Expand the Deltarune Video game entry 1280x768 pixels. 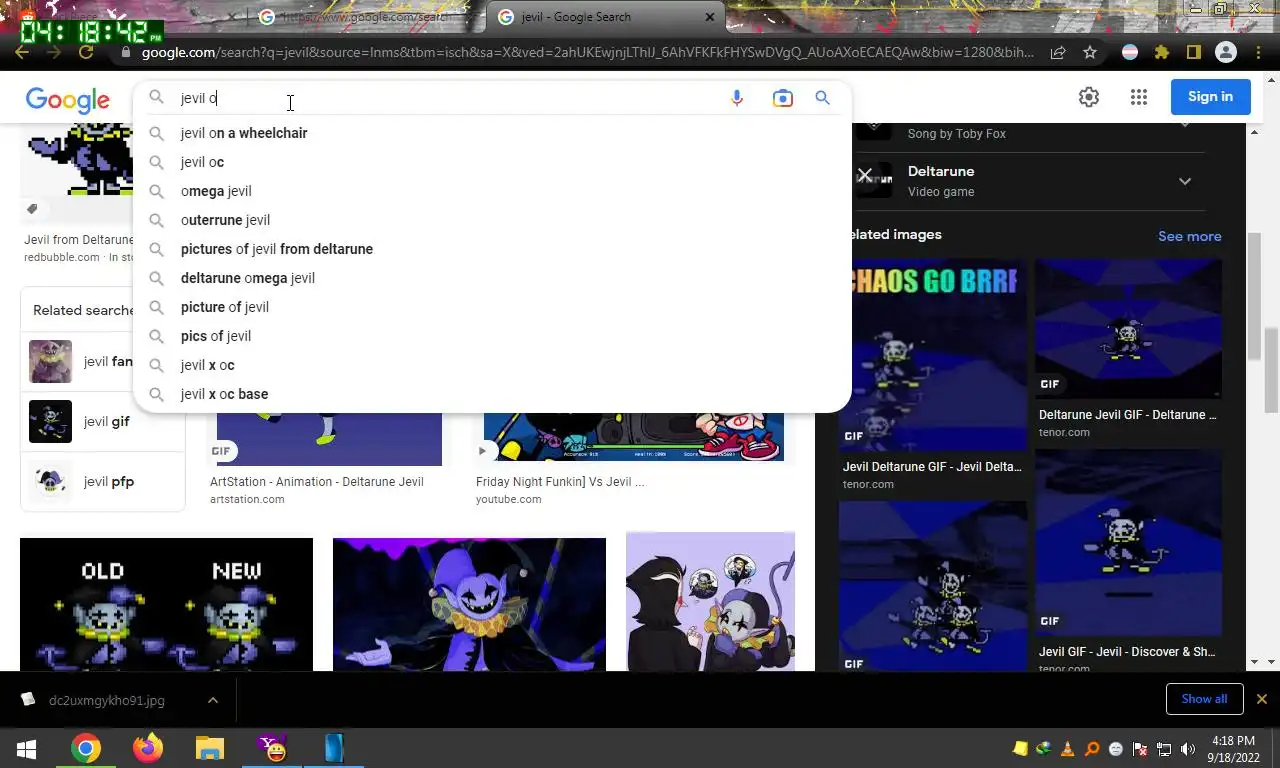click(1185, 181)
